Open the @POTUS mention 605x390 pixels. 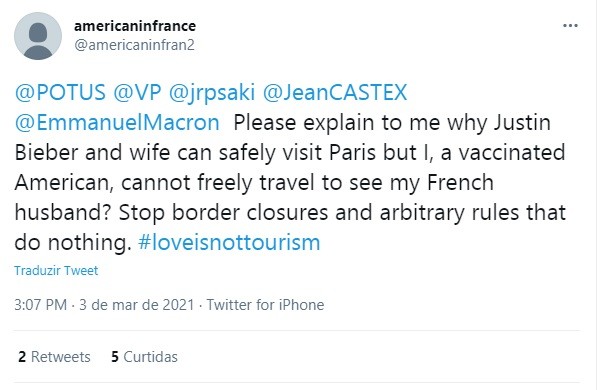(x=60, y=93)
